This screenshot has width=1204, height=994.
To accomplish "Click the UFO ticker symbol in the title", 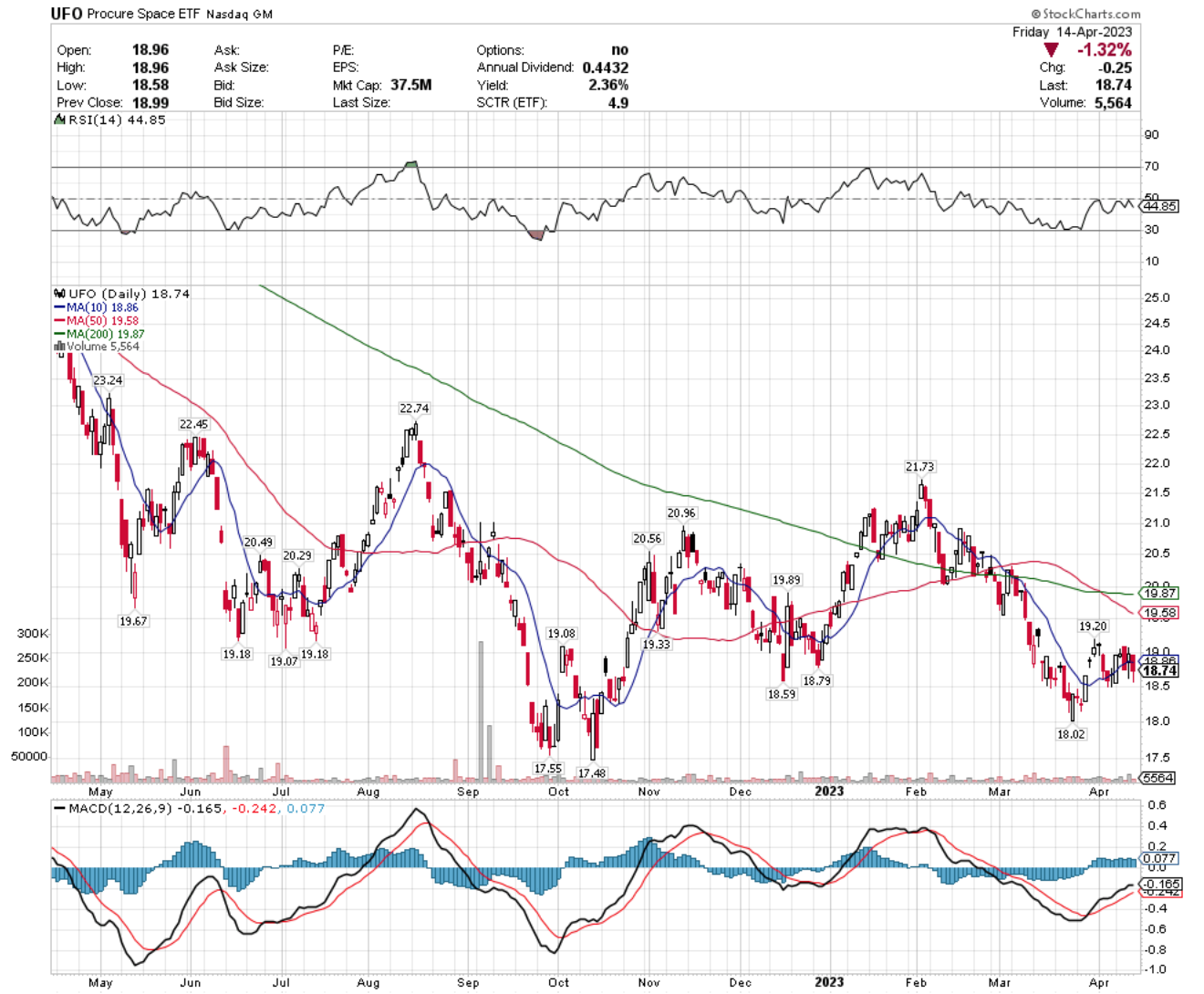I will [x=67, y=14].
